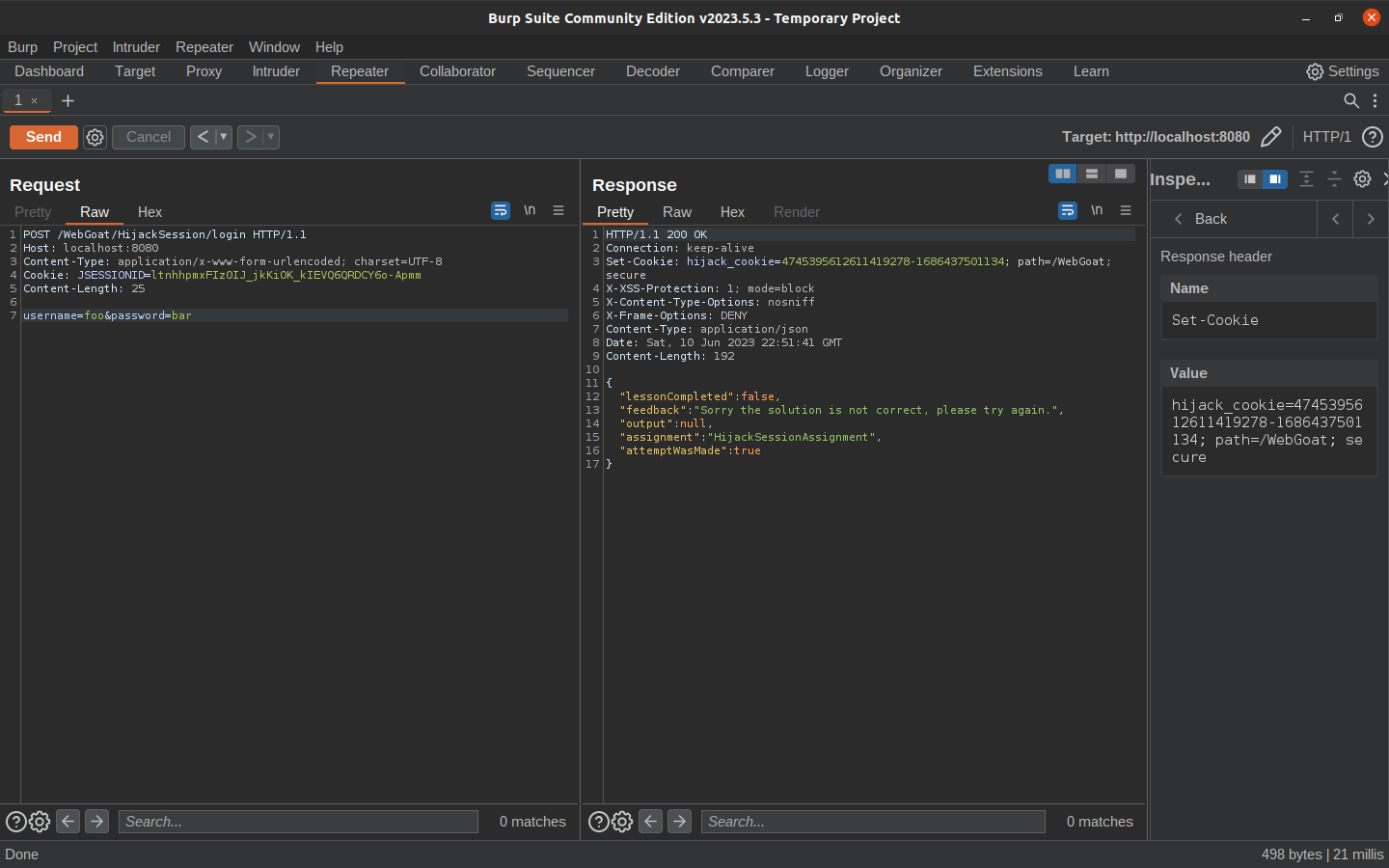Image resolution: width=1389 pixels, height=868 pixels.
Task: Select Response Raw view tab
Action: pyautogui.click(x=677, y=212)
